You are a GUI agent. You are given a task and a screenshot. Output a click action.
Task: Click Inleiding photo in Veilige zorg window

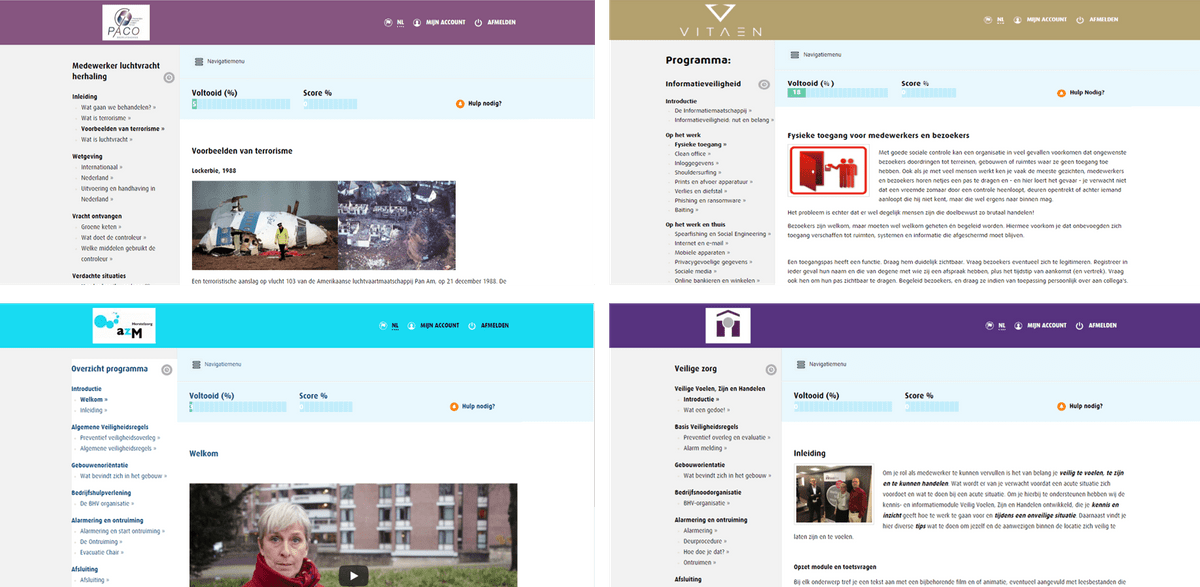point(834,494)
